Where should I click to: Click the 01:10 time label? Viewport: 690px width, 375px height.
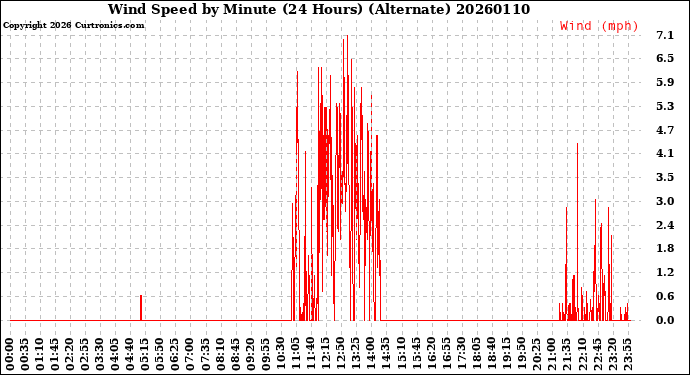(40, 354)
